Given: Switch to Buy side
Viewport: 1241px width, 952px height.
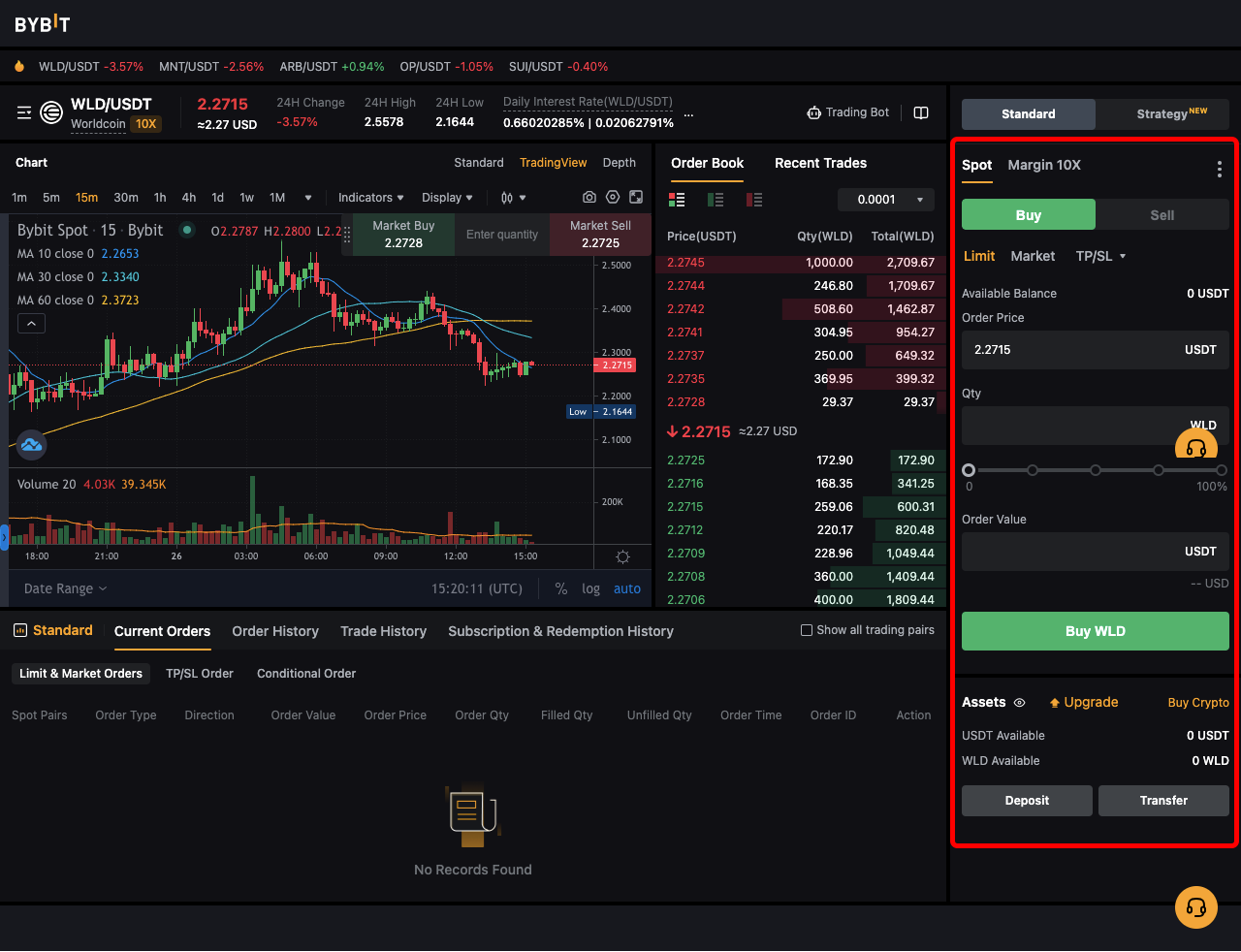Looking at the screenshot, I should [1029, 215].
